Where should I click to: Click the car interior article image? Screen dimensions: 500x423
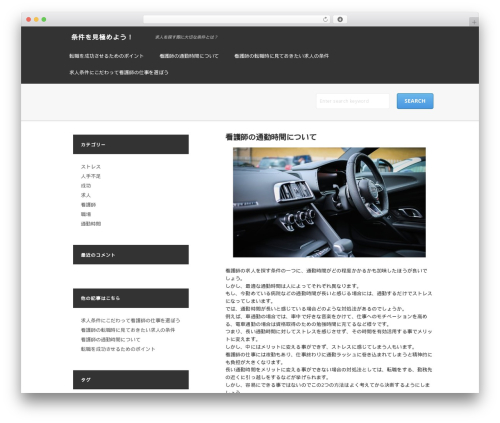(x=329, y=202)
